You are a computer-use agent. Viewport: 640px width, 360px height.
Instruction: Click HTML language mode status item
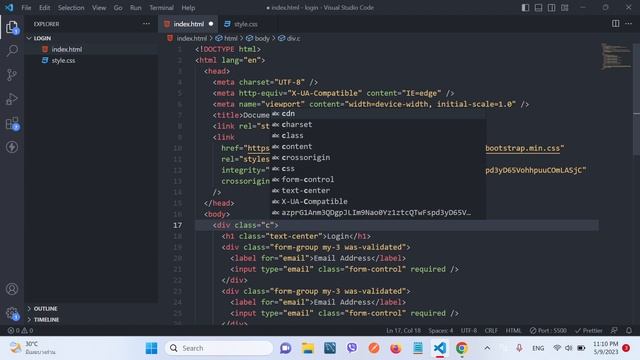click(x=513, y=331)
